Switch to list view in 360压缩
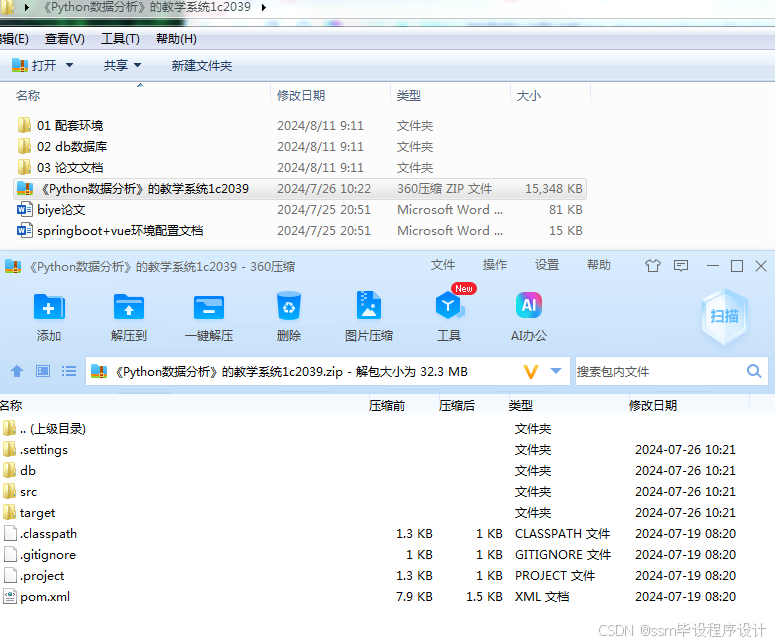Screen dimensions: 775x644 [69, 371]
